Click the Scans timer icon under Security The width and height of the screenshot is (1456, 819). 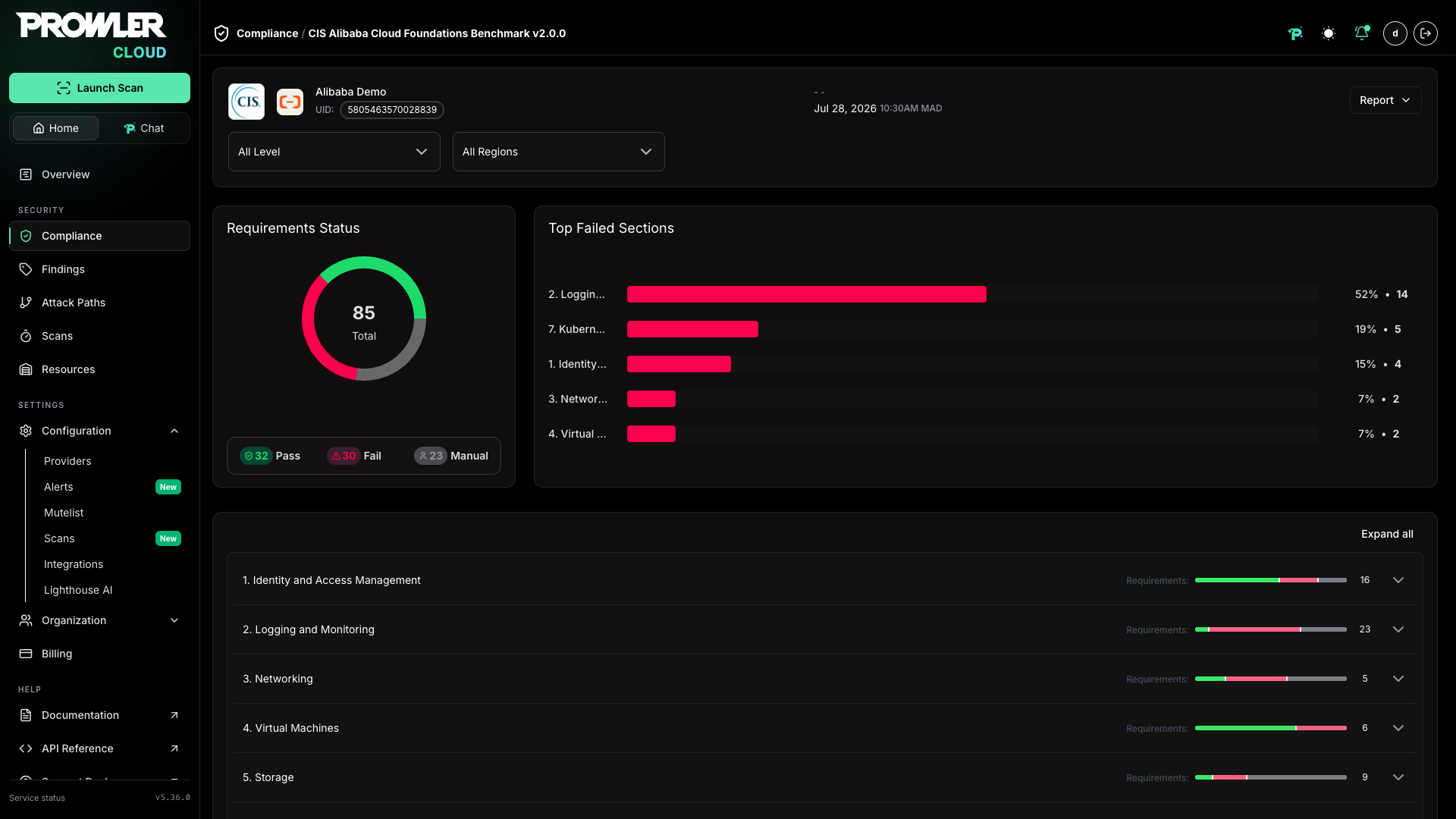pyautogui.click(x=26, y=336)
